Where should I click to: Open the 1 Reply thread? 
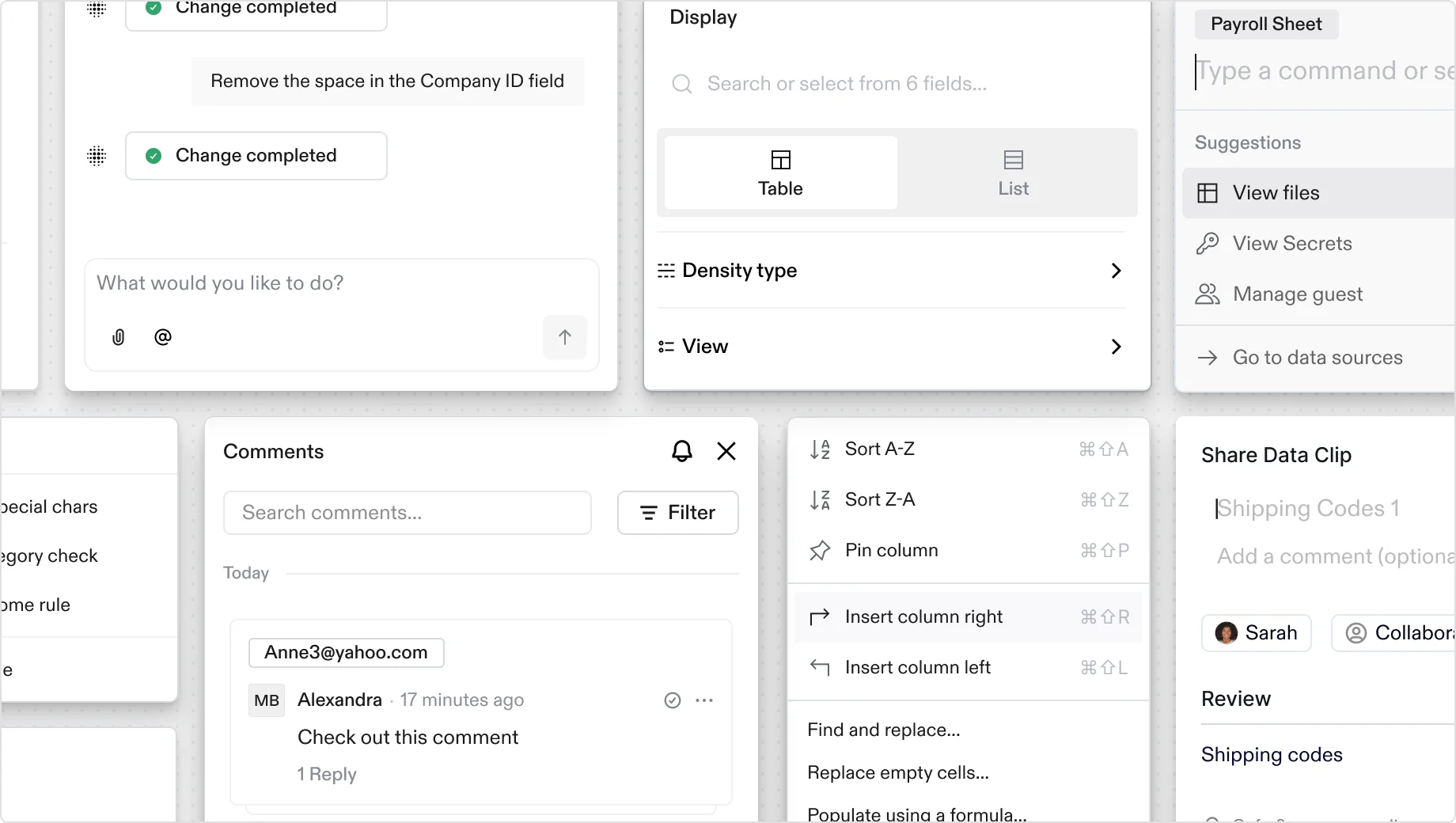326,775
